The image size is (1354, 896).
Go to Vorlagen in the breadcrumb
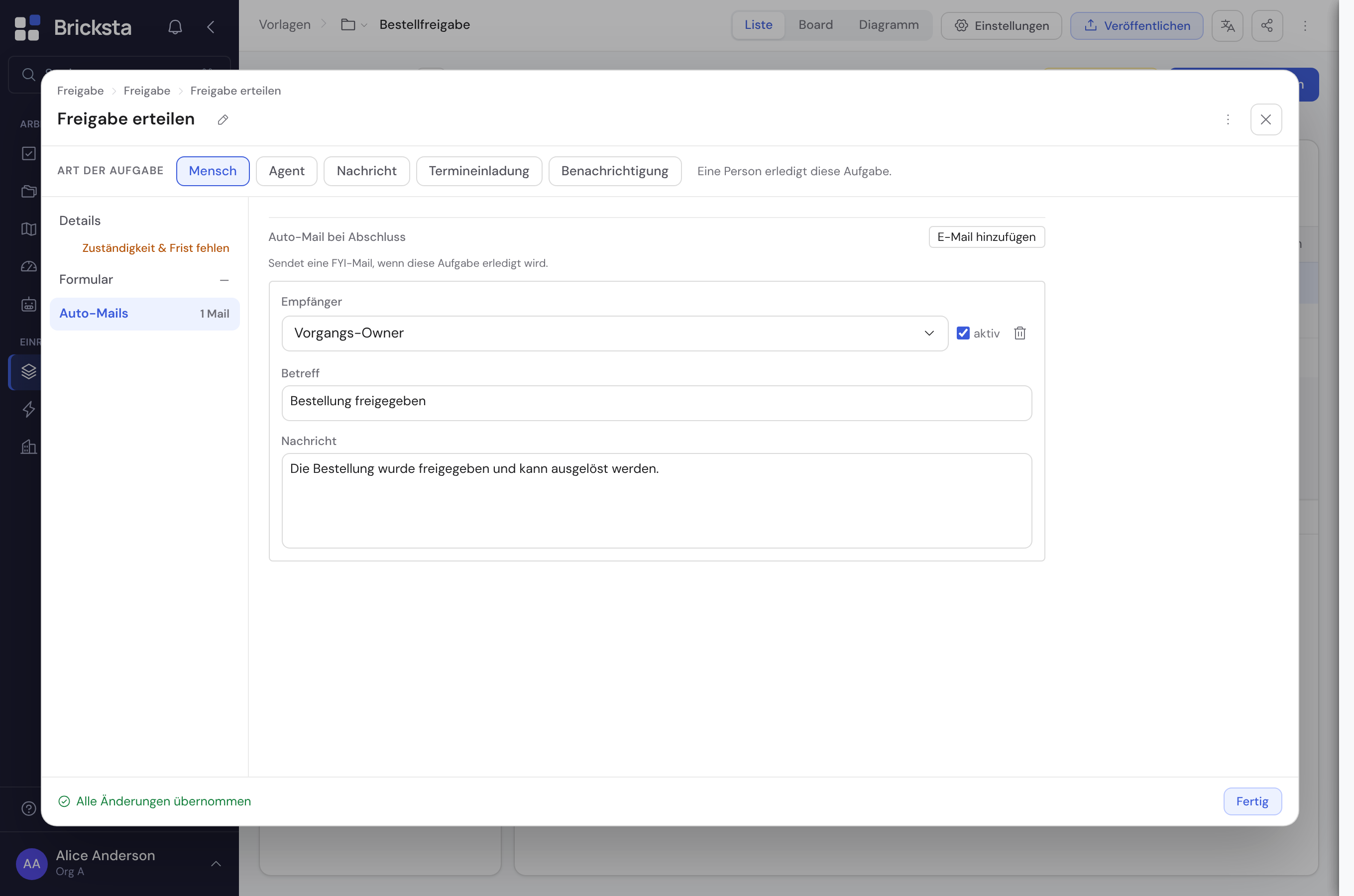285,24
